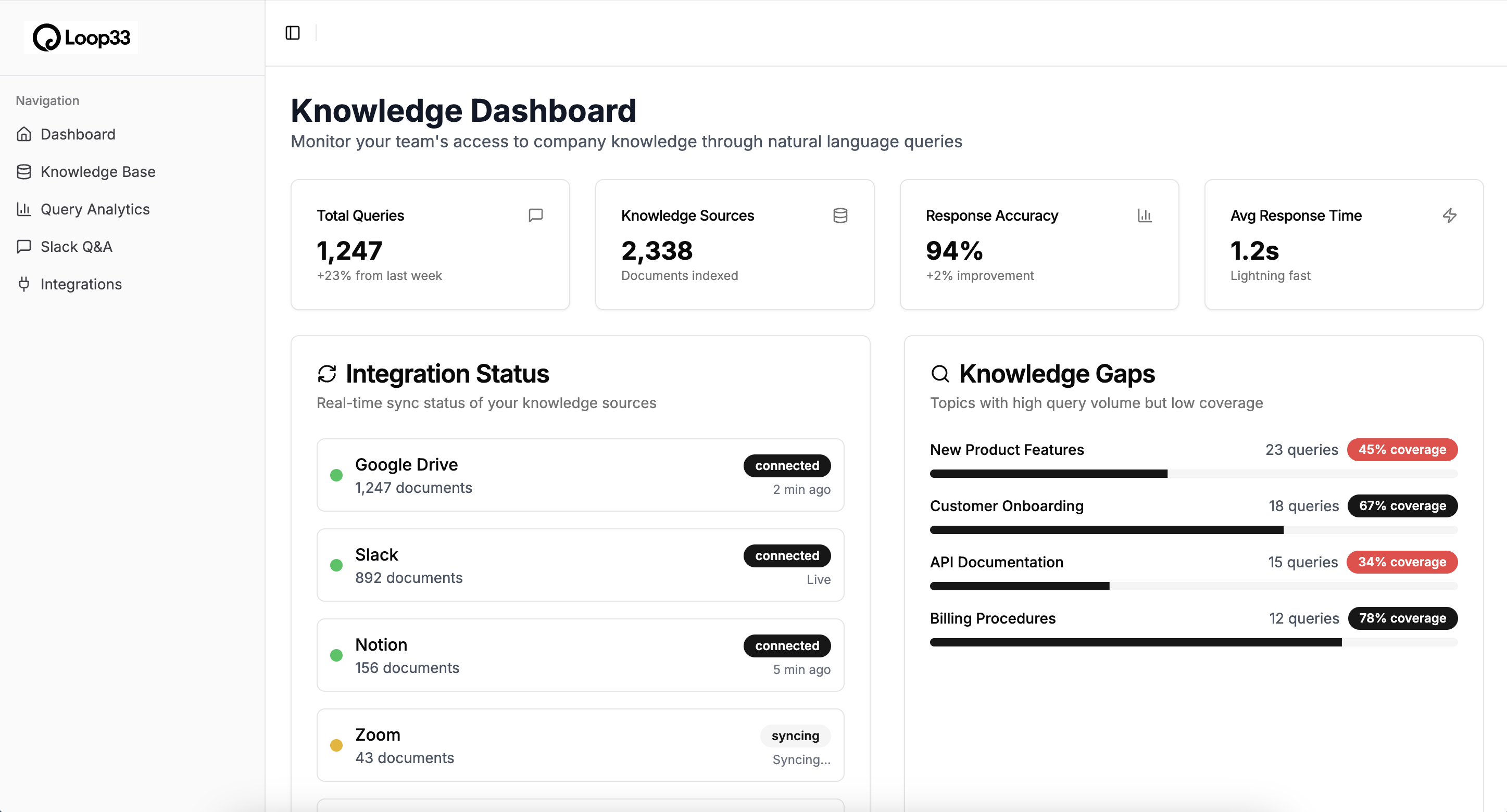Click the green status dot for Notion
The width and height of the screenshot is (1507, 812).
click(336, 655)
